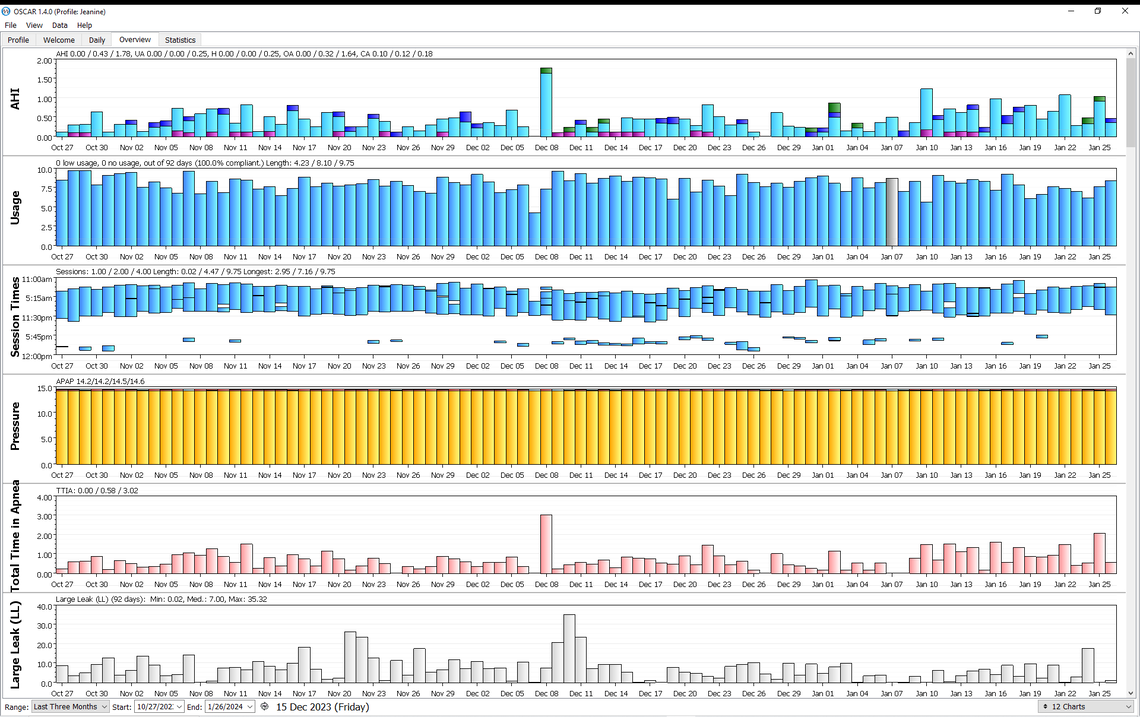Select the Profile tab
Screen dimensions: 1140x717
18,40
